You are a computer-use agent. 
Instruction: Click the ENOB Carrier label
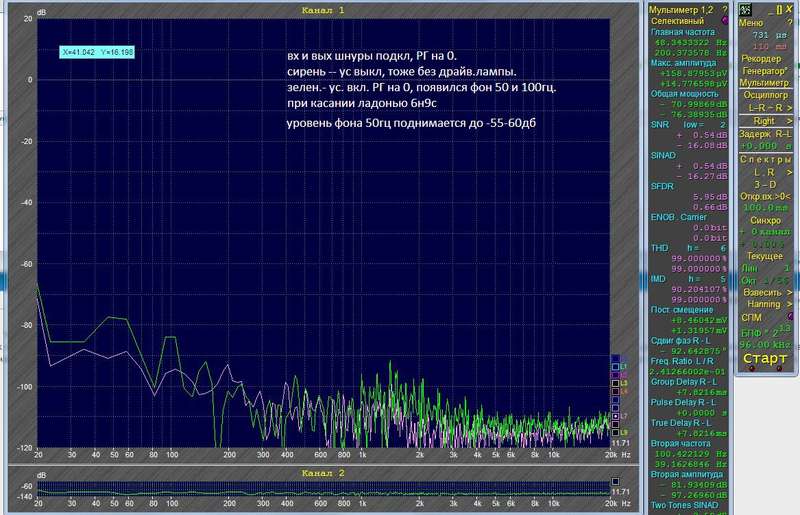679,217
